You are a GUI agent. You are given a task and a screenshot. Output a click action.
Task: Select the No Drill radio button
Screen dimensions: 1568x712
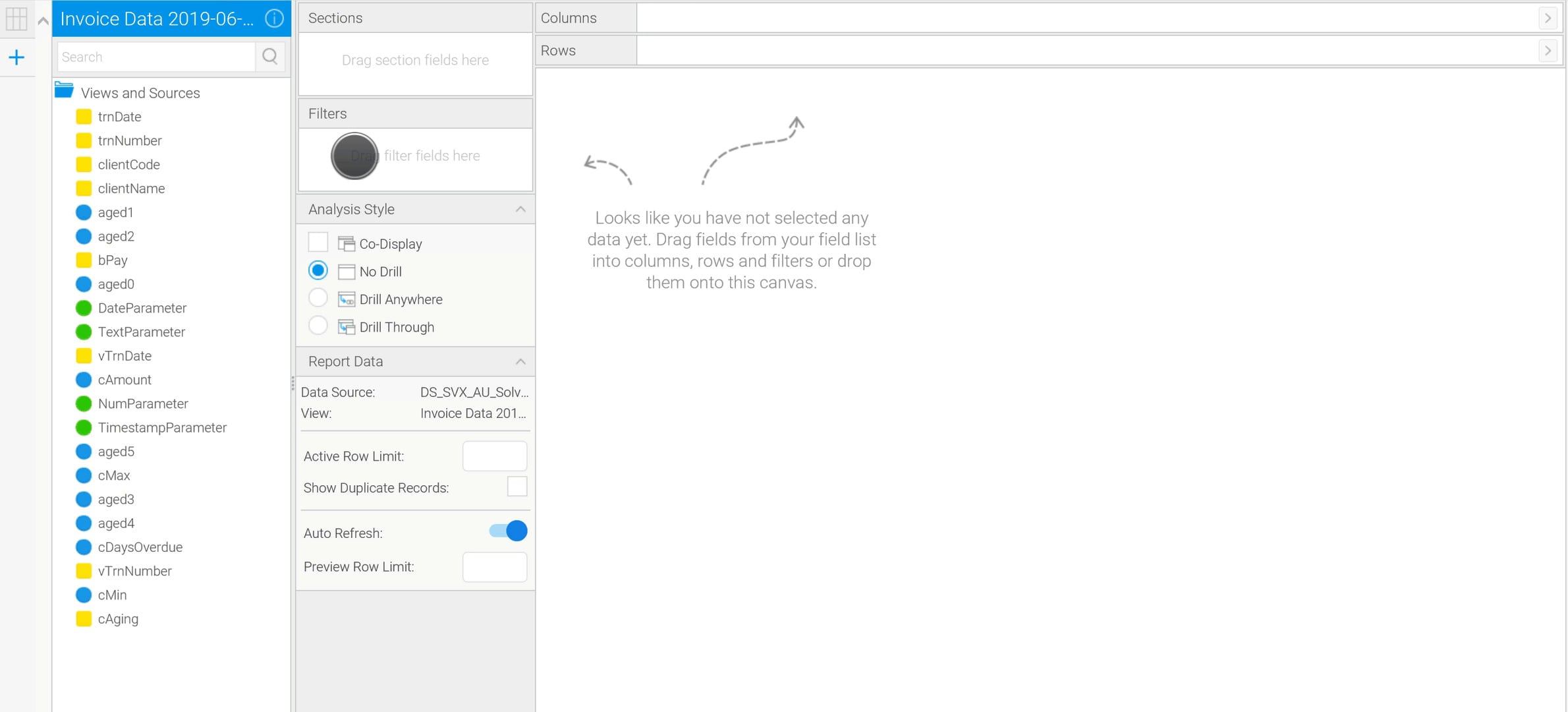tap(318, 270)
